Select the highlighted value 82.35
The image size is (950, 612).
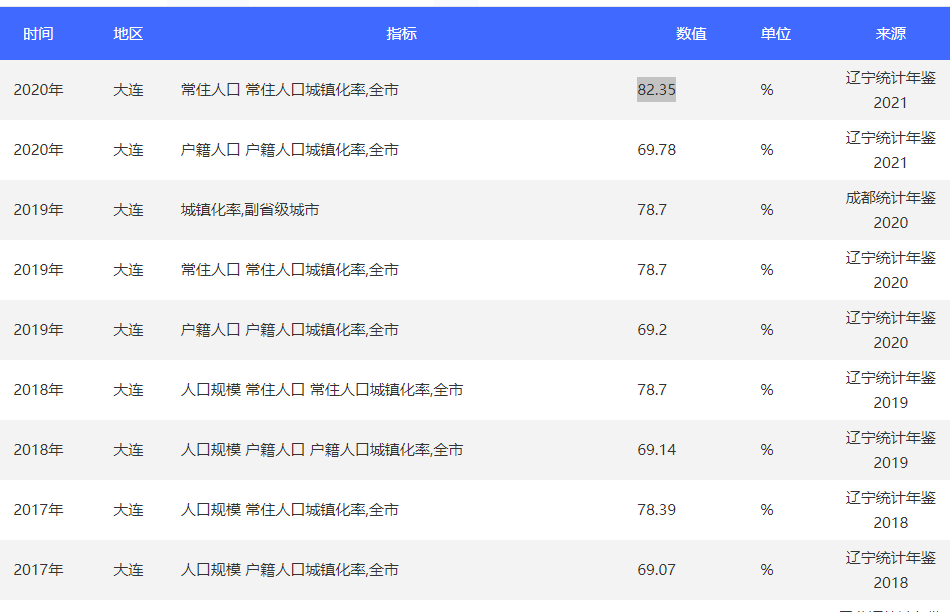(x=656, y=90)
